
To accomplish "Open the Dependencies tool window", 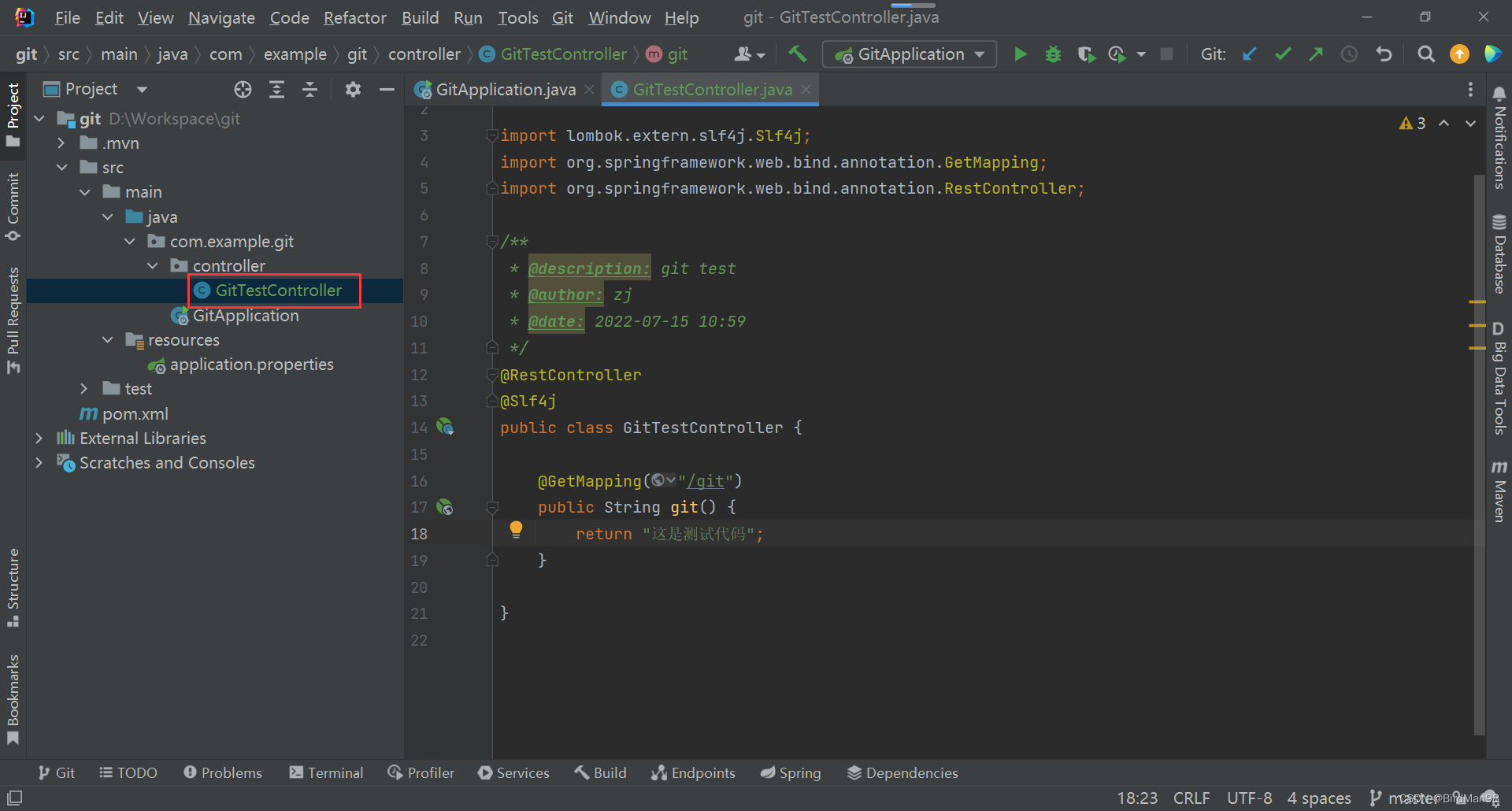I will [x=902, y=773].
